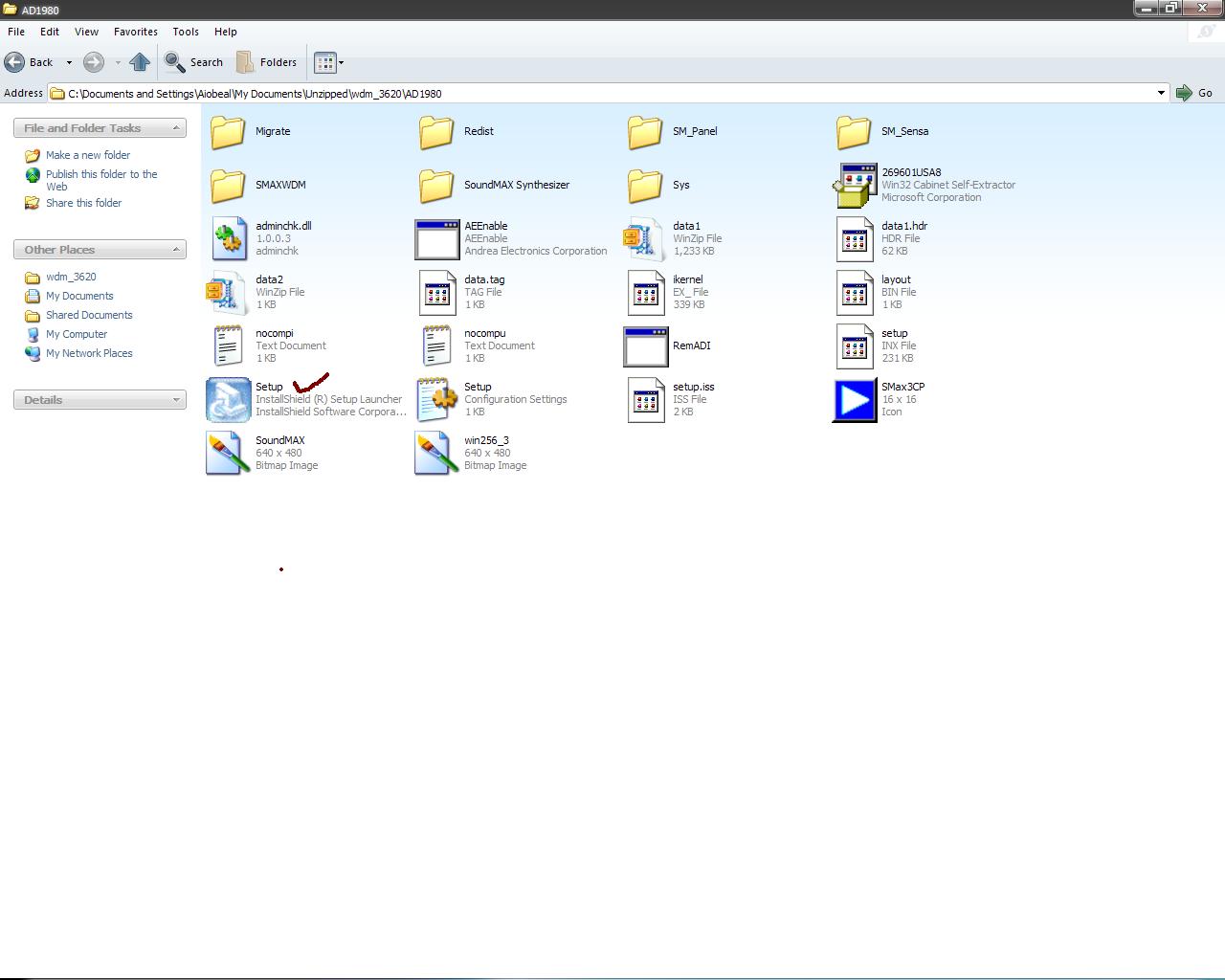Select the nocompi text document icon
Screen dimensions: 1225x980
(229, 345)
